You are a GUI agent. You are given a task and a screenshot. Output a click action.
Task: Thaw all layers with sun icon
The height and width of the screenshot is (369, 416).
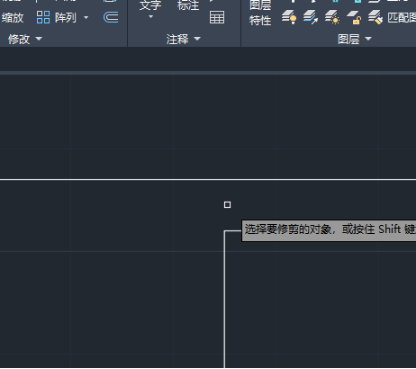pos(332,17)
